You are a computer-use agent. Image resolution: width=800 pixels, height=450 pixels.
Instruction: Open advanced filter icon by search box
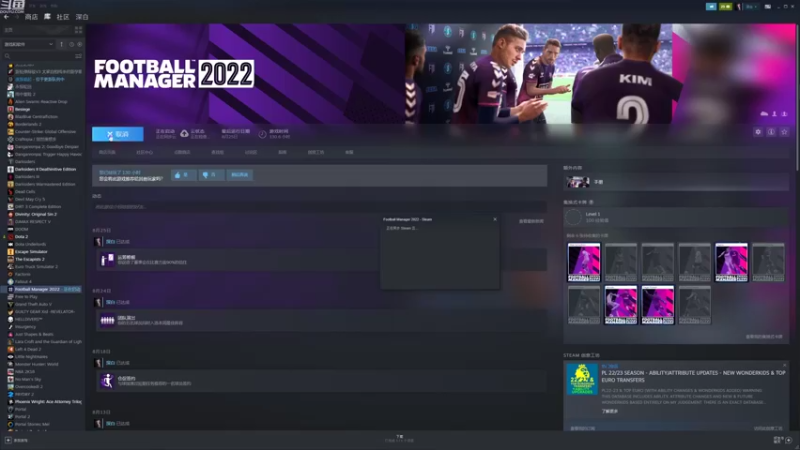pos(79,56)
